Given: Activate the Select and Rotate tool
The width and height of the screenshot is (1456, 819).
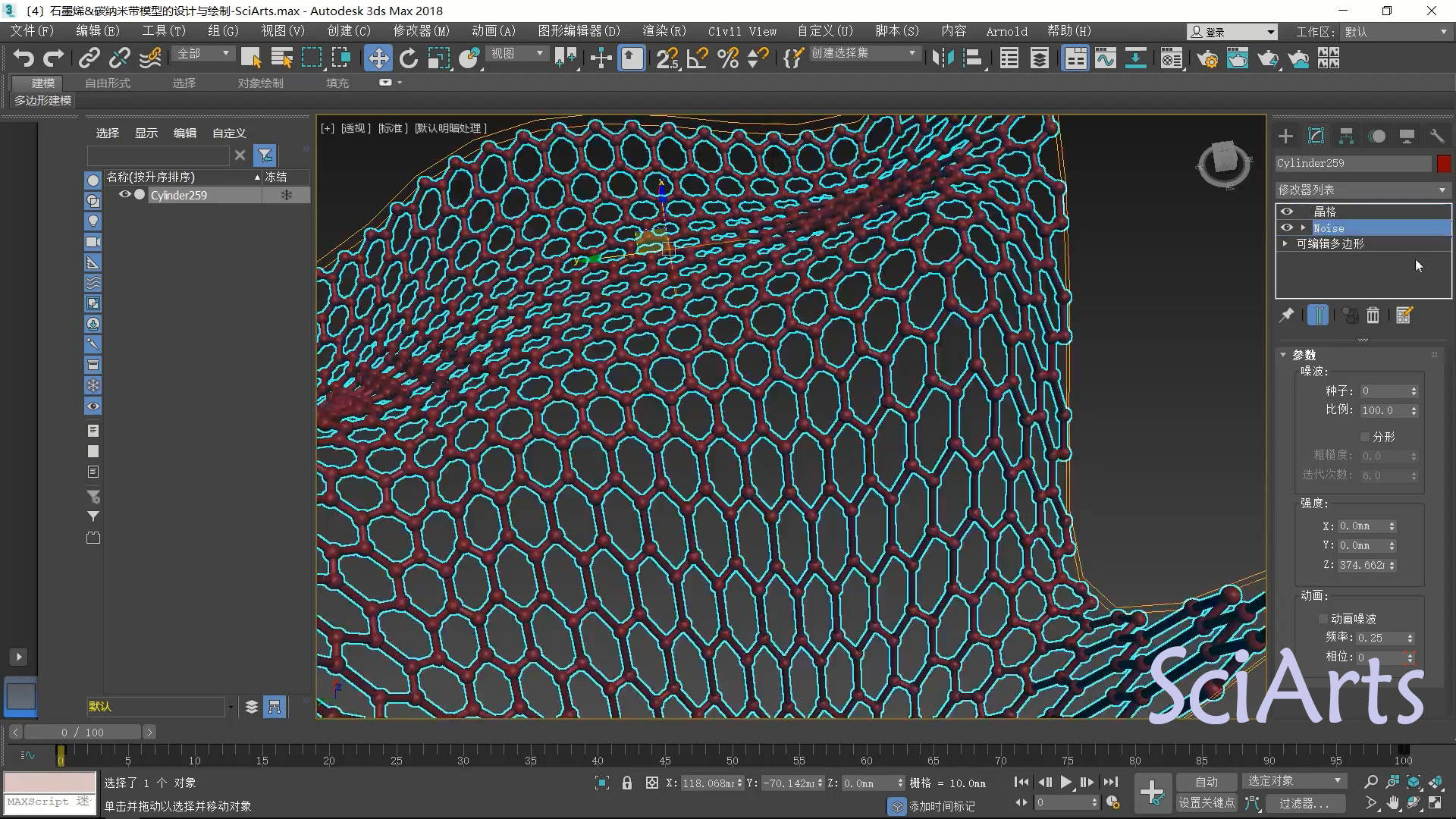Looking at the screenshot, I should point(409,58).
